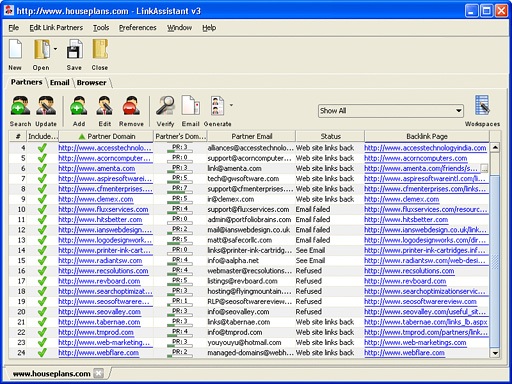512x384 pixels.
Task: Toggle include checkmark for row 24
Action: (42, 353)
